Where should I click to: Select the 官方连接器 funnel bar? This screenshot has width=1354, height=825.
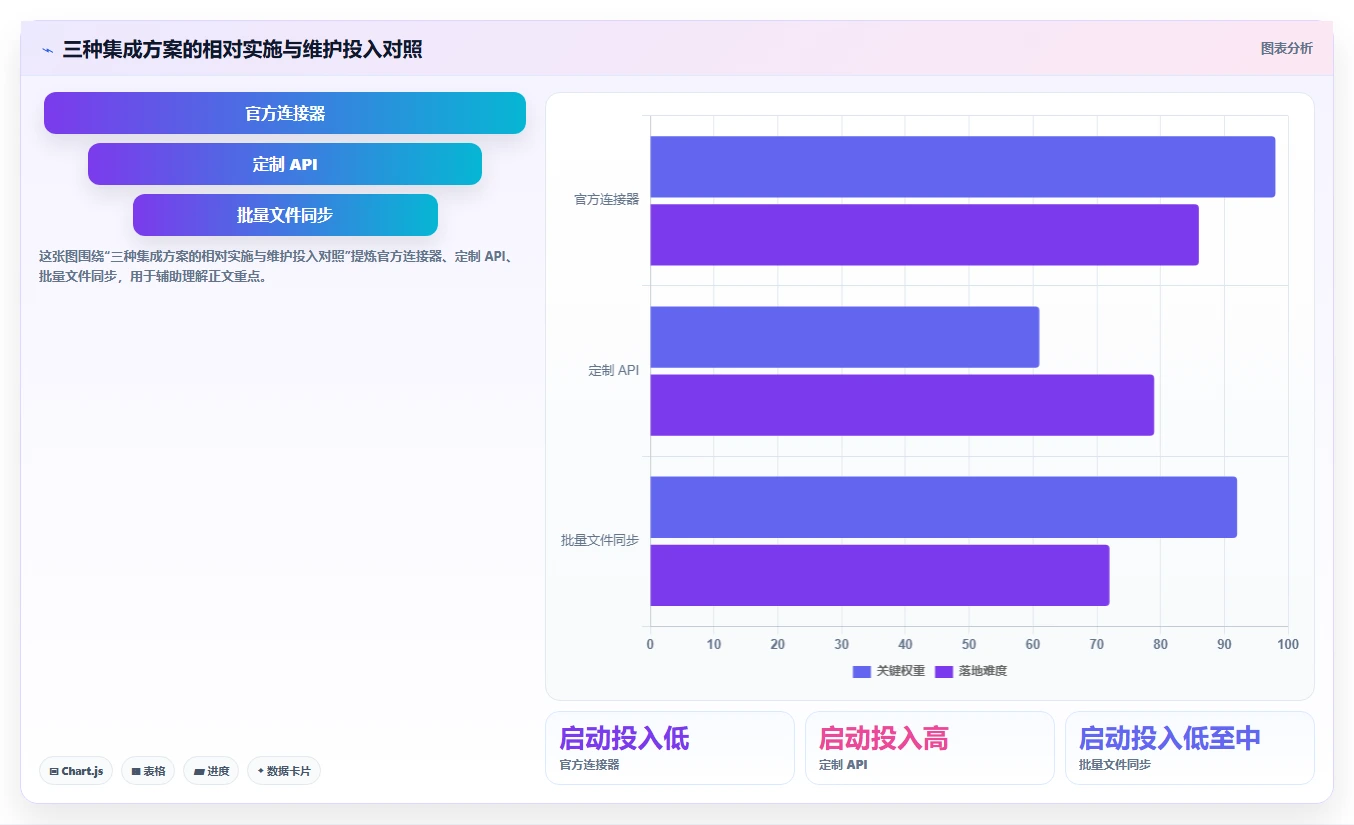click(285, 113)
